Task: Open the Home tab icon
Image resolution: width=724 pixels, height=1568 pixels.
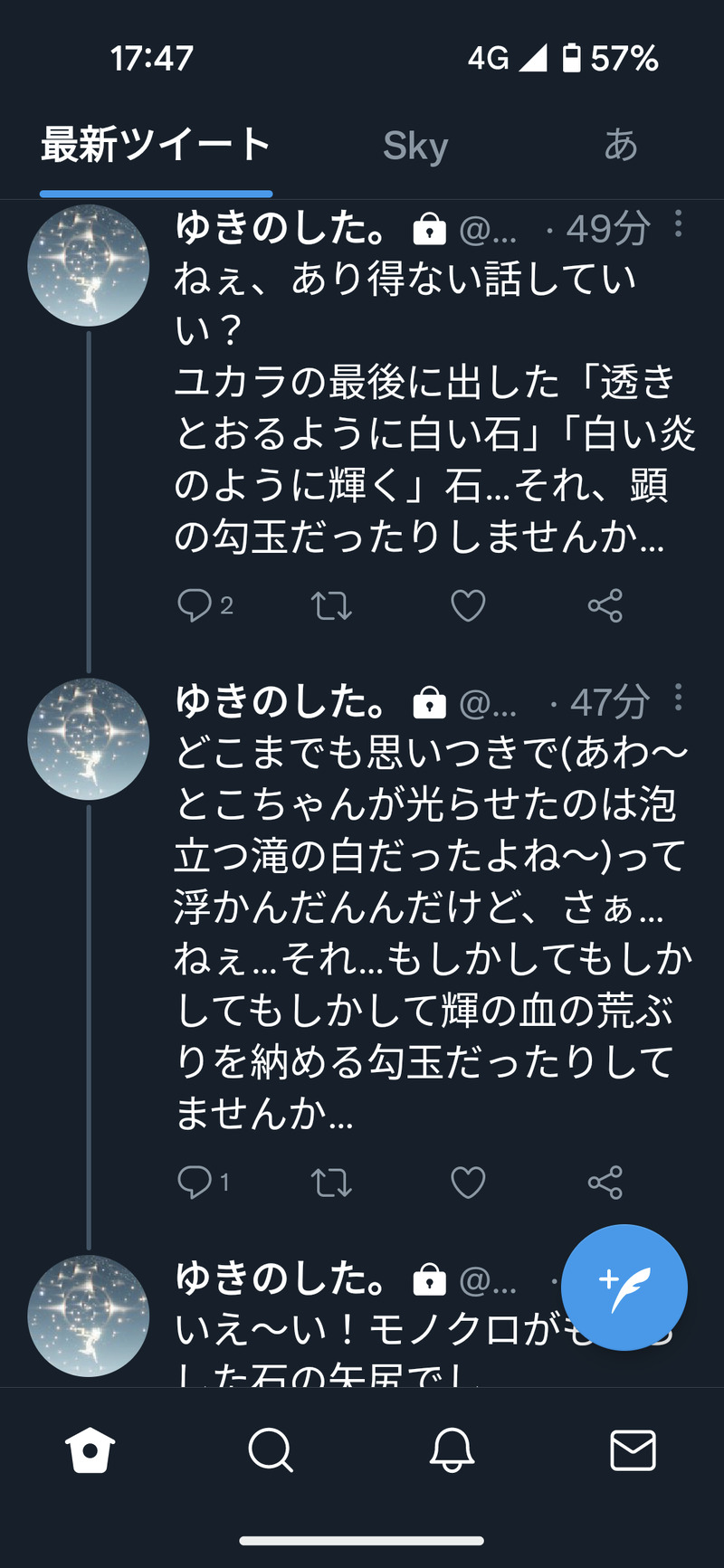Action: [x=90, y=1450]
